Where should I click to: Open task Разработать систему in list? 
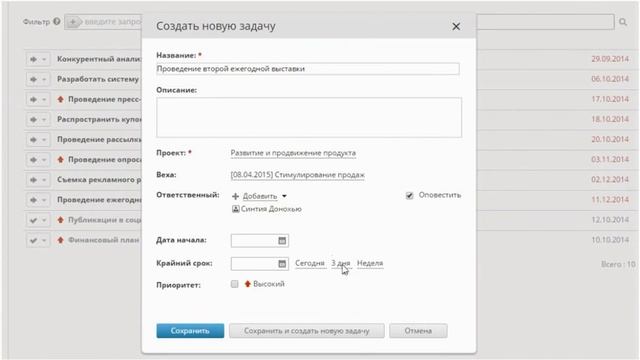tap(98, 79)
